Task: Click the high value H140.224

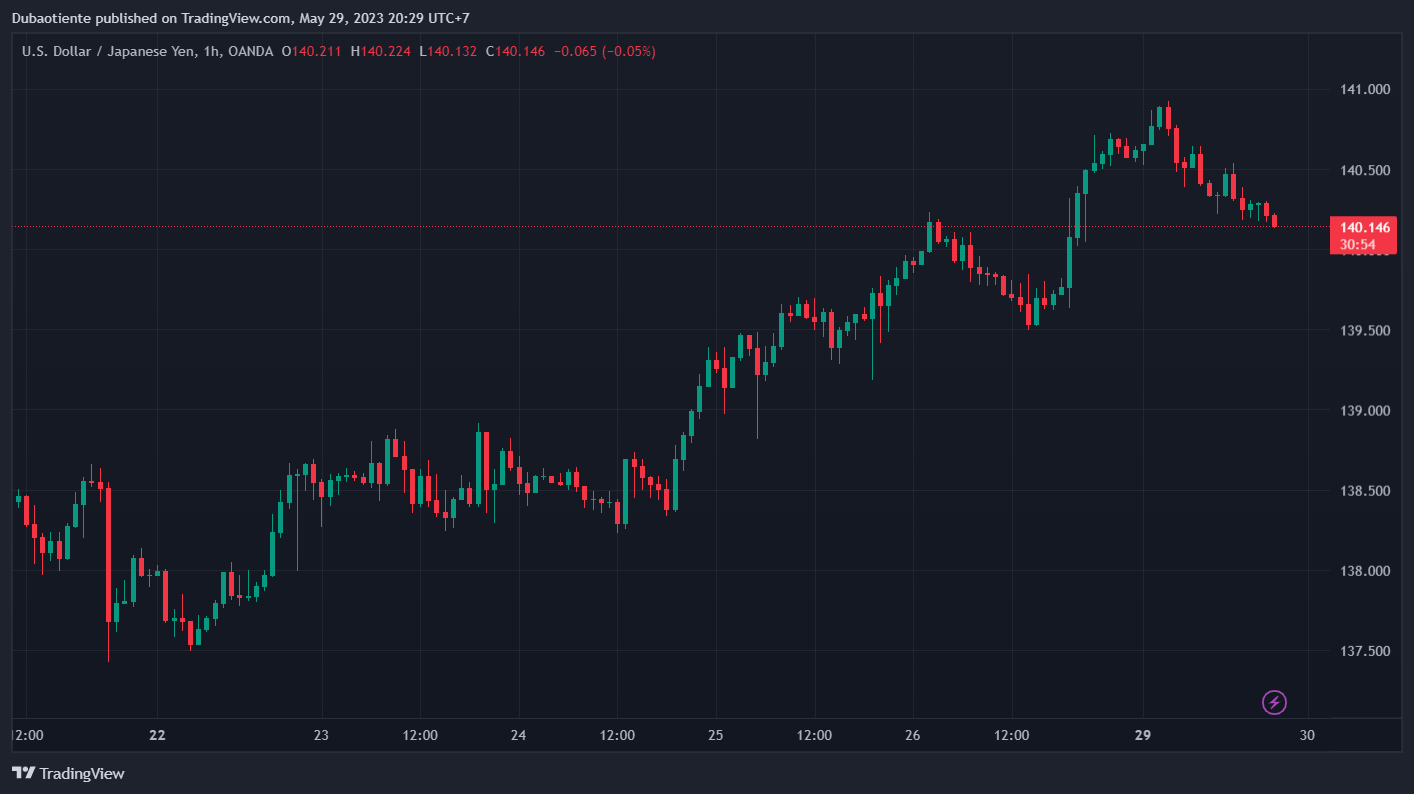Action: (x=381, y=51)
